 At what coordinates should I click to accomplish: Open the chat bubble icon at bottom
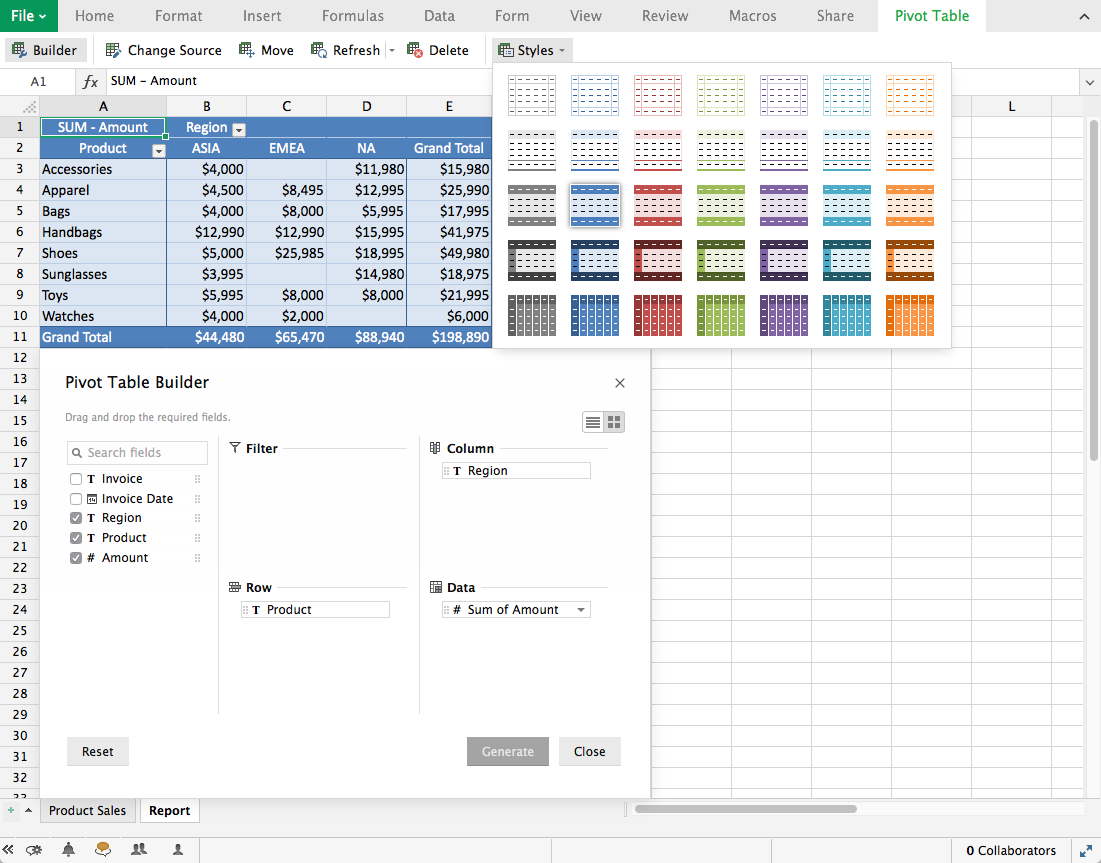pos(103,850)
